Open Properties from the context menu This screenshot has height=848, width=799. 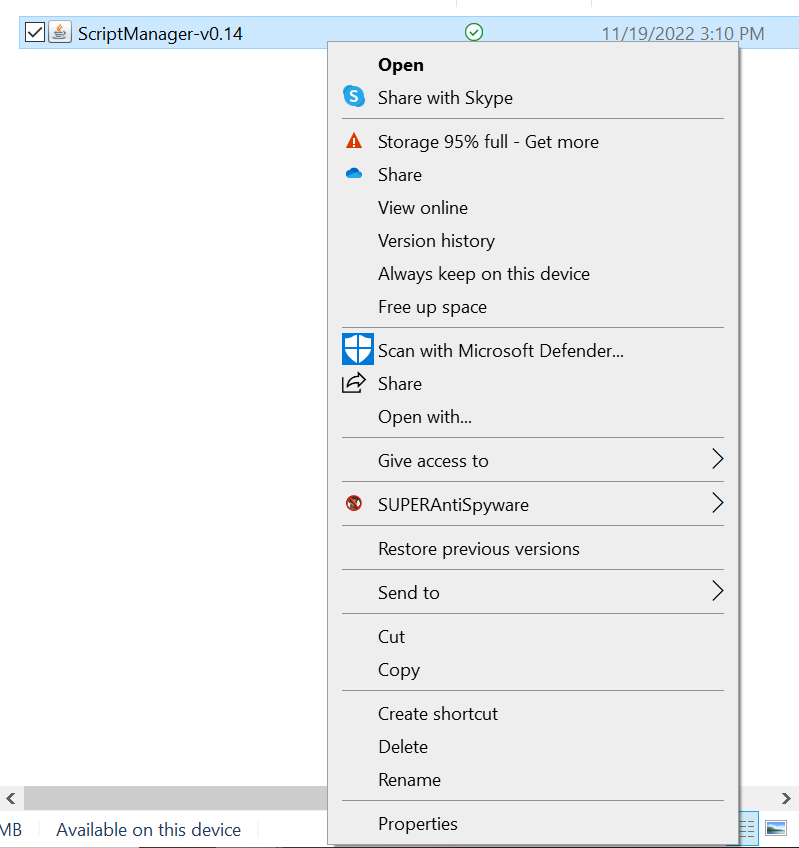[x=417, y=824]
